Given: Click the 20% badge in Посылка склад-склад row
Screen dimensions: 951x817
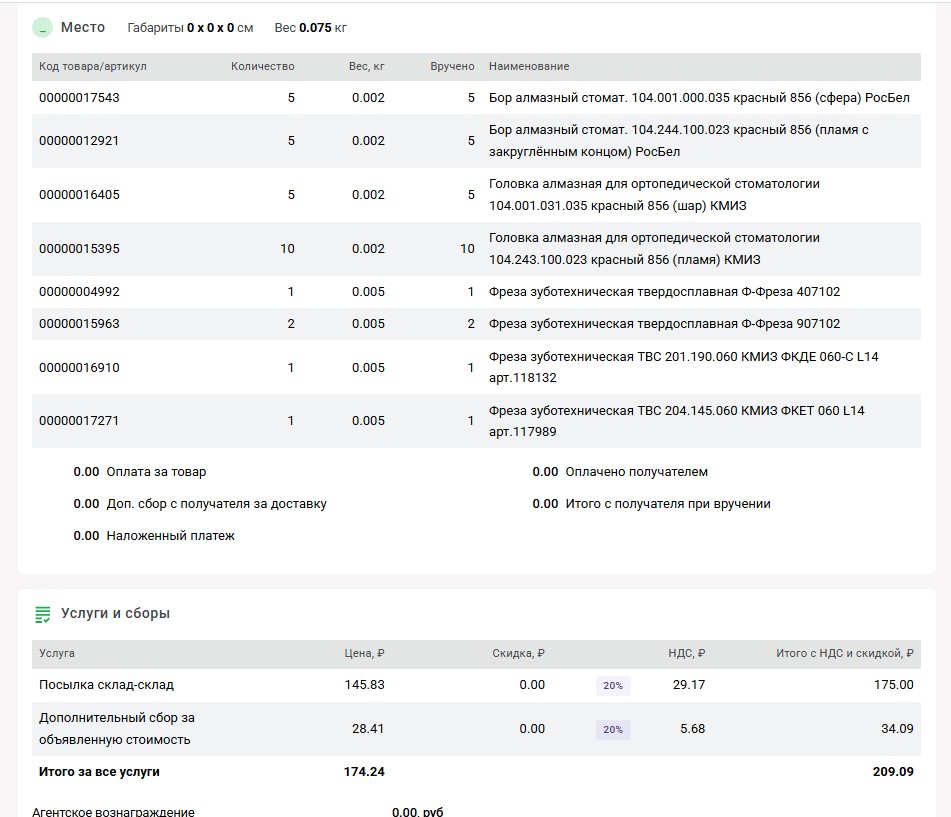Looking at the screenshot, I should click(613, 685).
